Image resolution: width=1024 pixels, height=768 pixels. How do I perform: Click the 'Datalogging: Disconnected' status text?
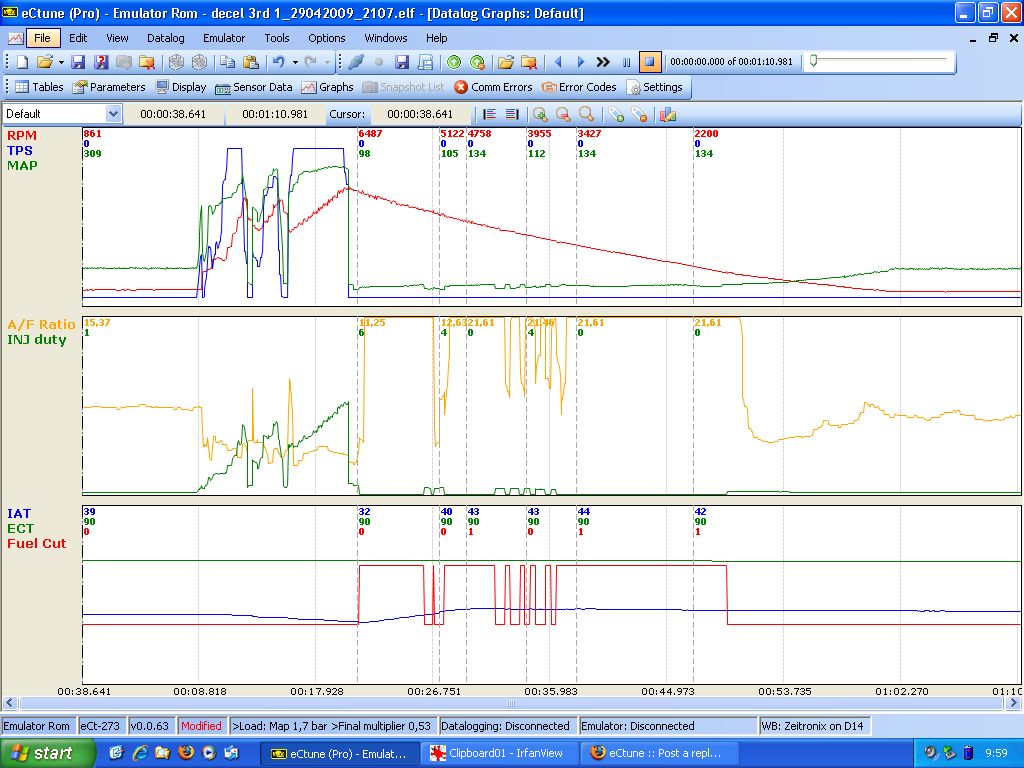click(x=505, y=726)
